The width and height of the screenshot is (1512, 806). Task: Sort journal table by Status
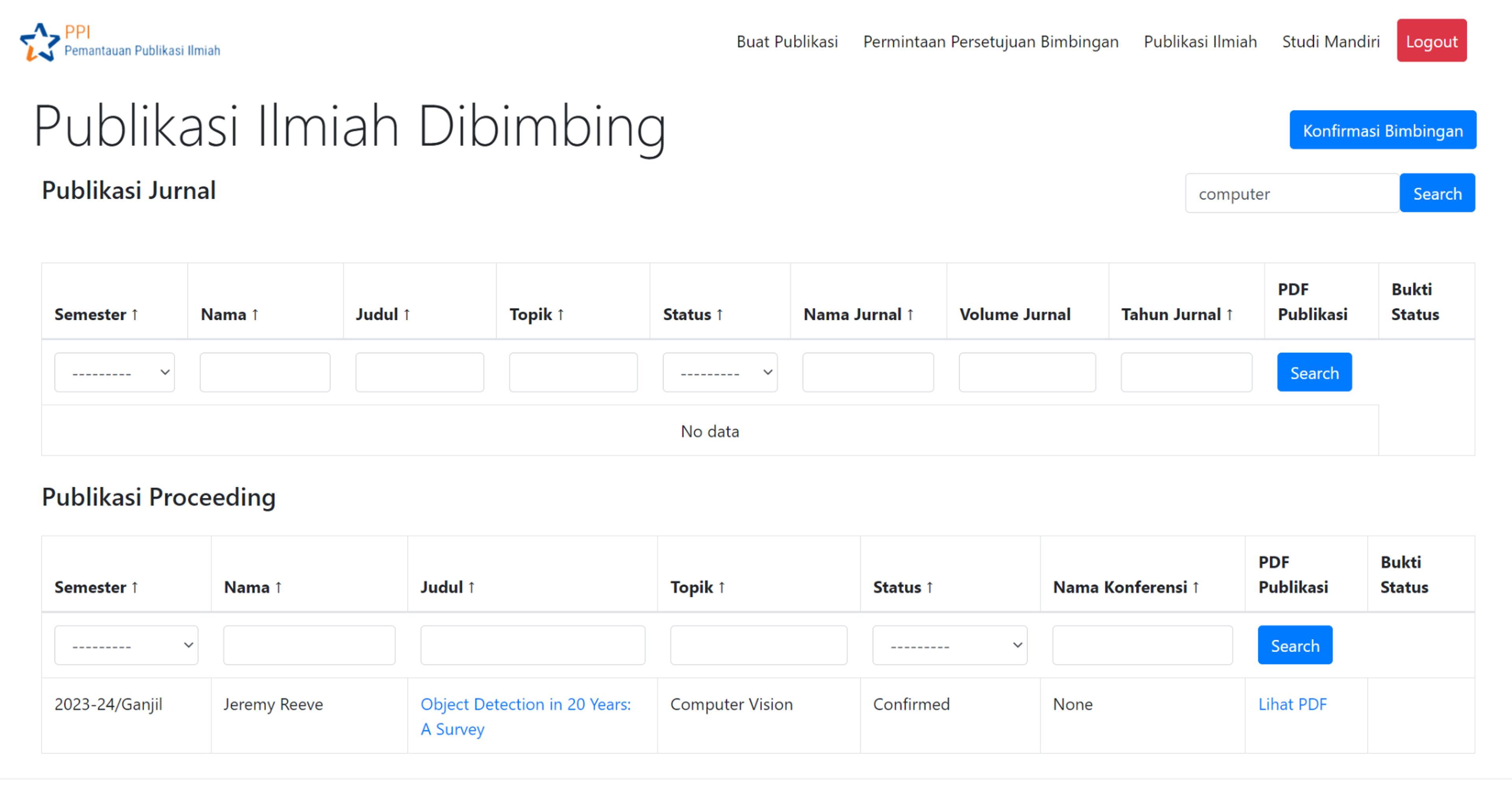[693, 315]
